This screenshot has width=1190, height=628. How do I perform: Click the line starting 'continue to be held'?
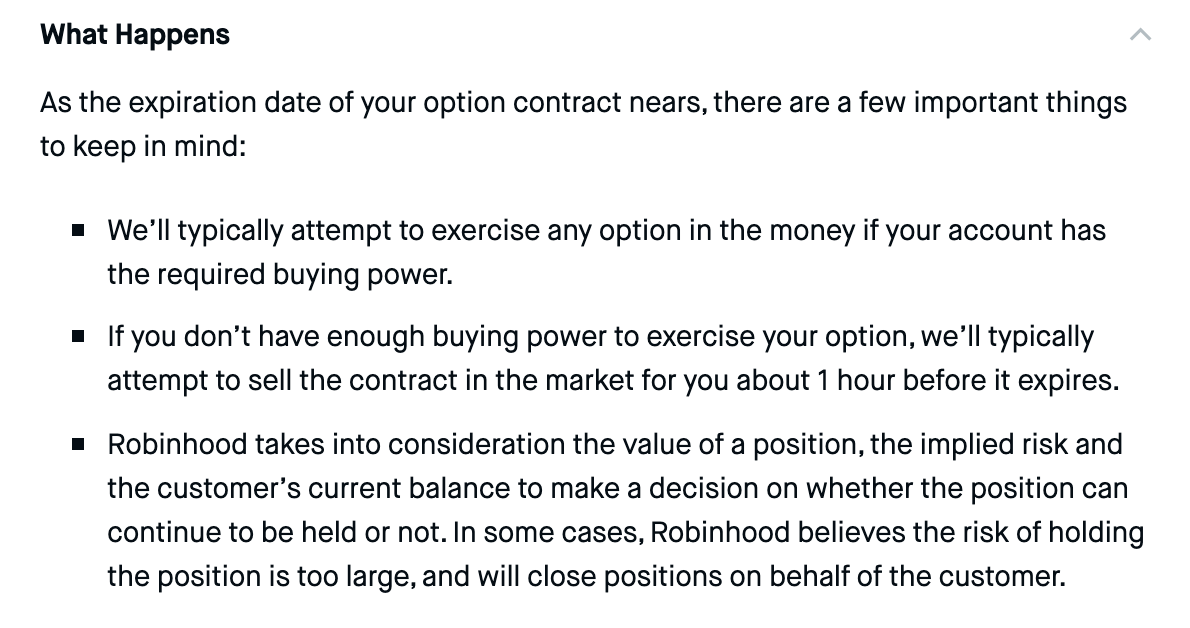[625, 532]
